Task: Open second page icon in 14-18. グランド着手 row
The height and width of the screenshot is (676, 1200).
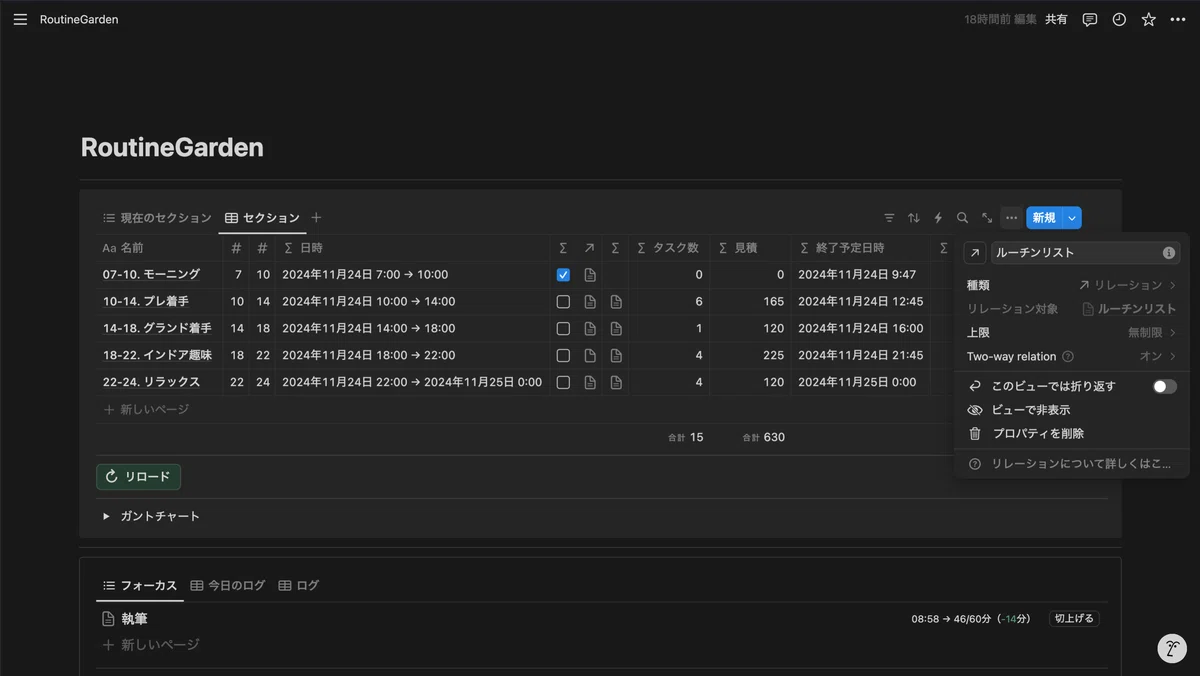Action: coord(616,328)
